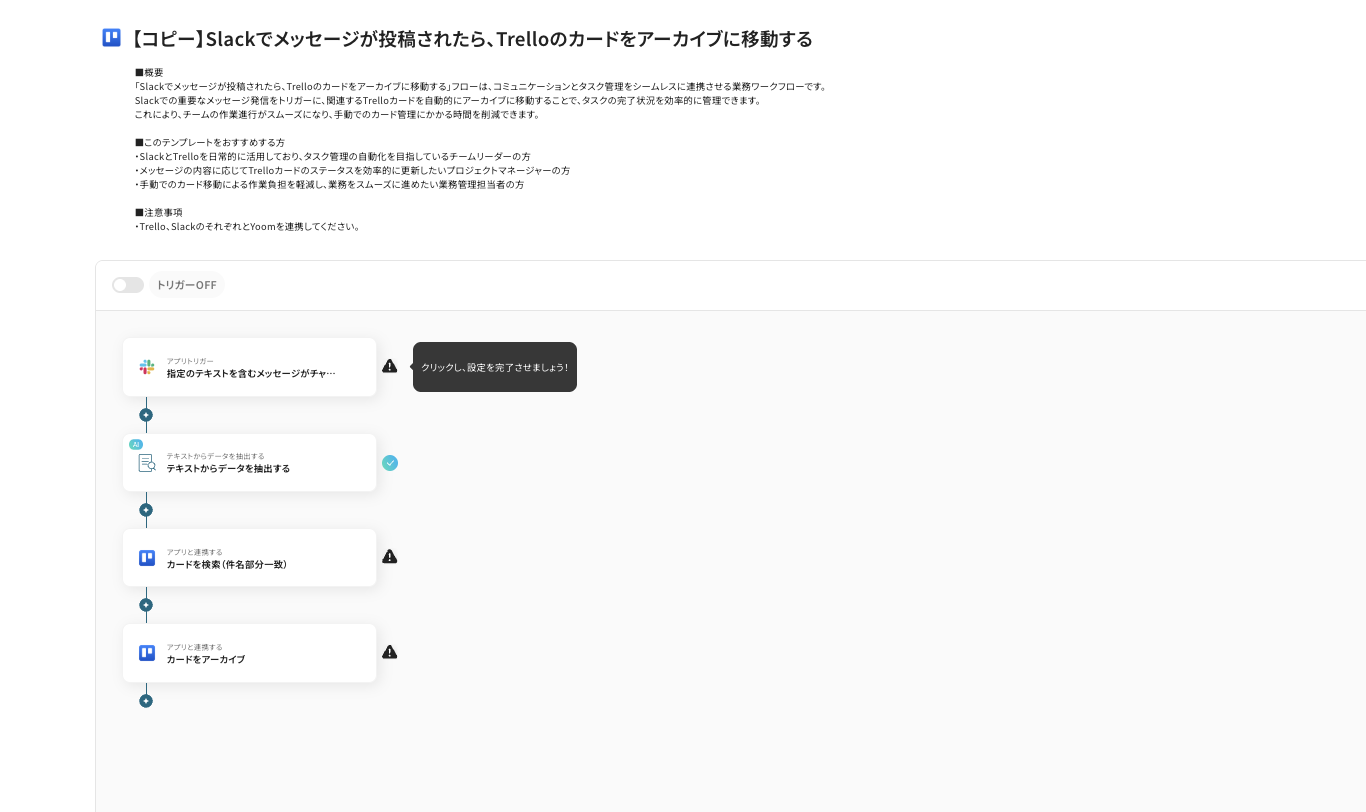The height and width of the screenshot is (812, 1366).
Task: Click the ■概要 heading
Action: tap(149, 72)
